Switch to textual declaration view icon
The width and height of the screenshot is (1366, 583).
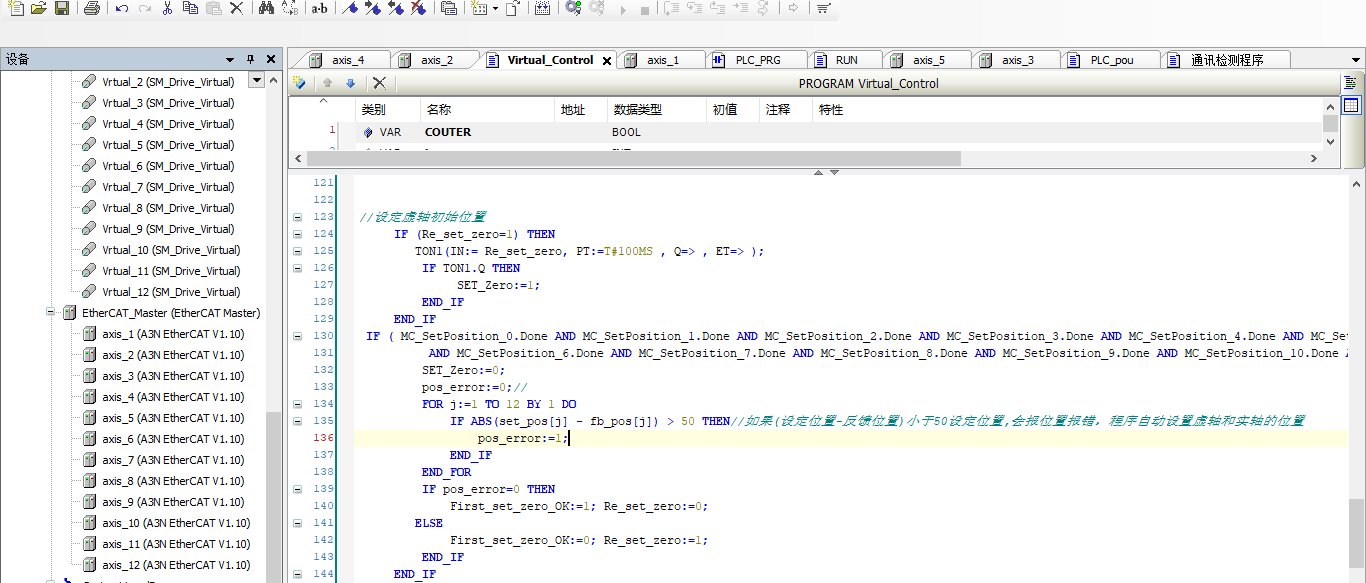(x=1351, y=82)
